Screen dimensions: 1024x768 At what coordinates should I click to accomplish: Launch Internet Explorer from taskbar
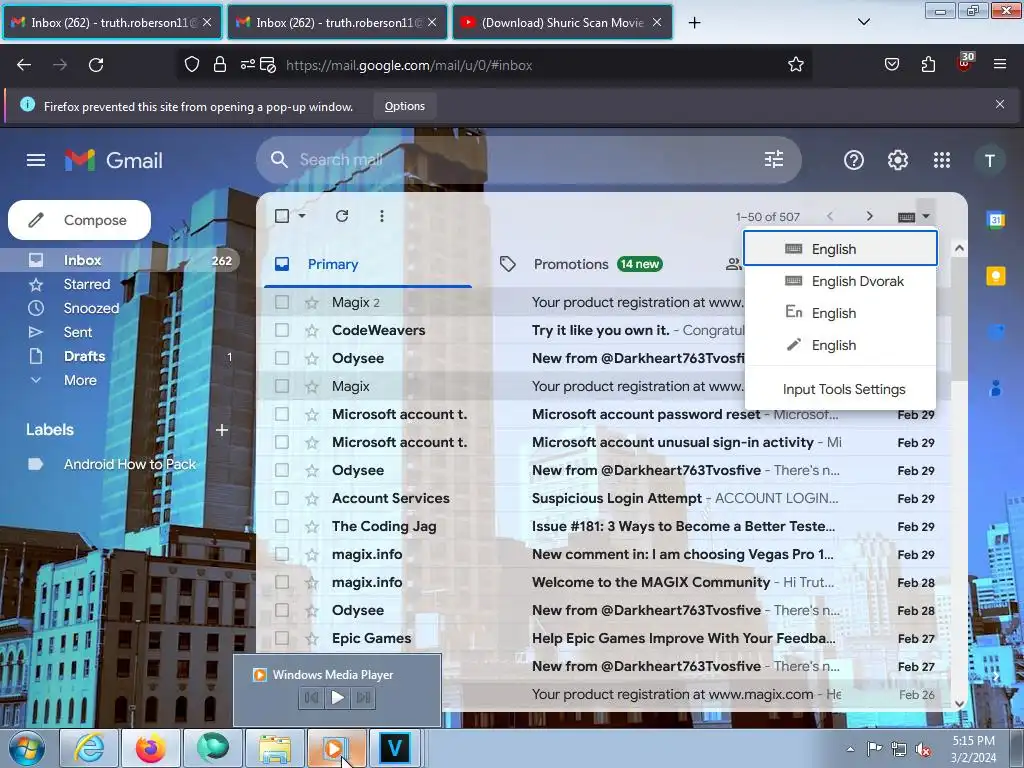pos(89,748)
